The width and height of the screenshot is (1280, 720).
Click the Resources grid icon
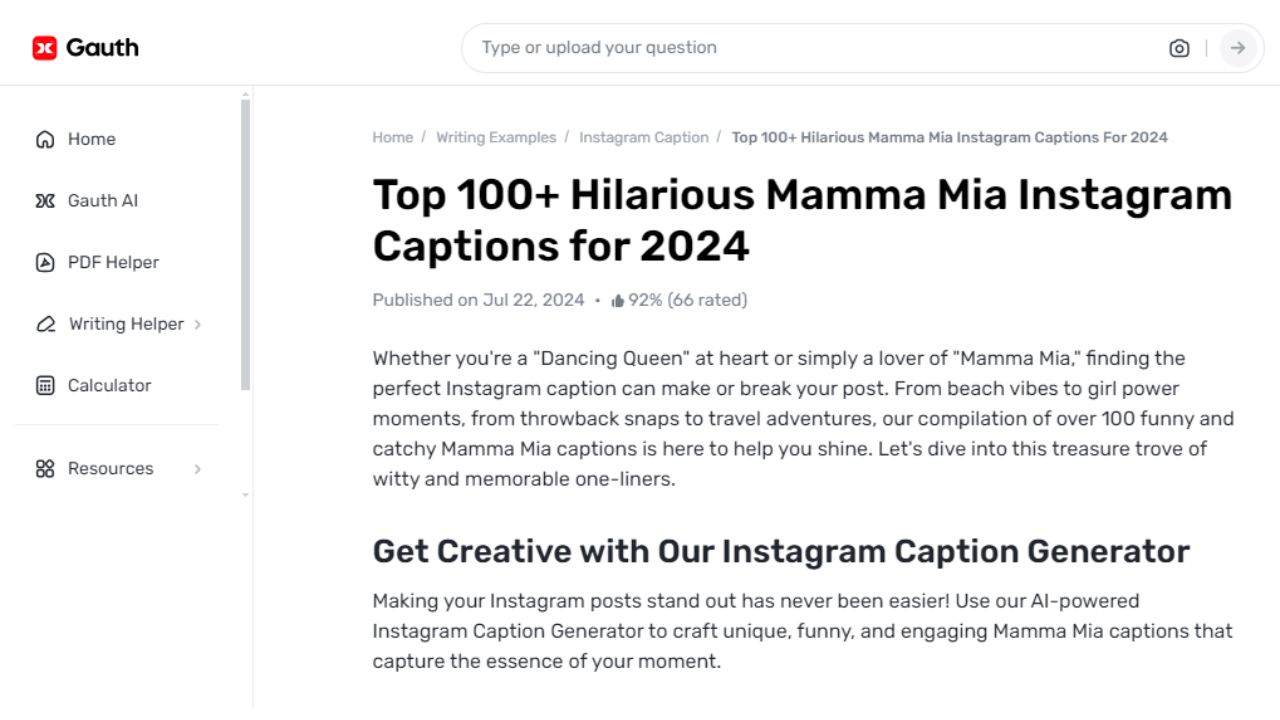(44, 468)
